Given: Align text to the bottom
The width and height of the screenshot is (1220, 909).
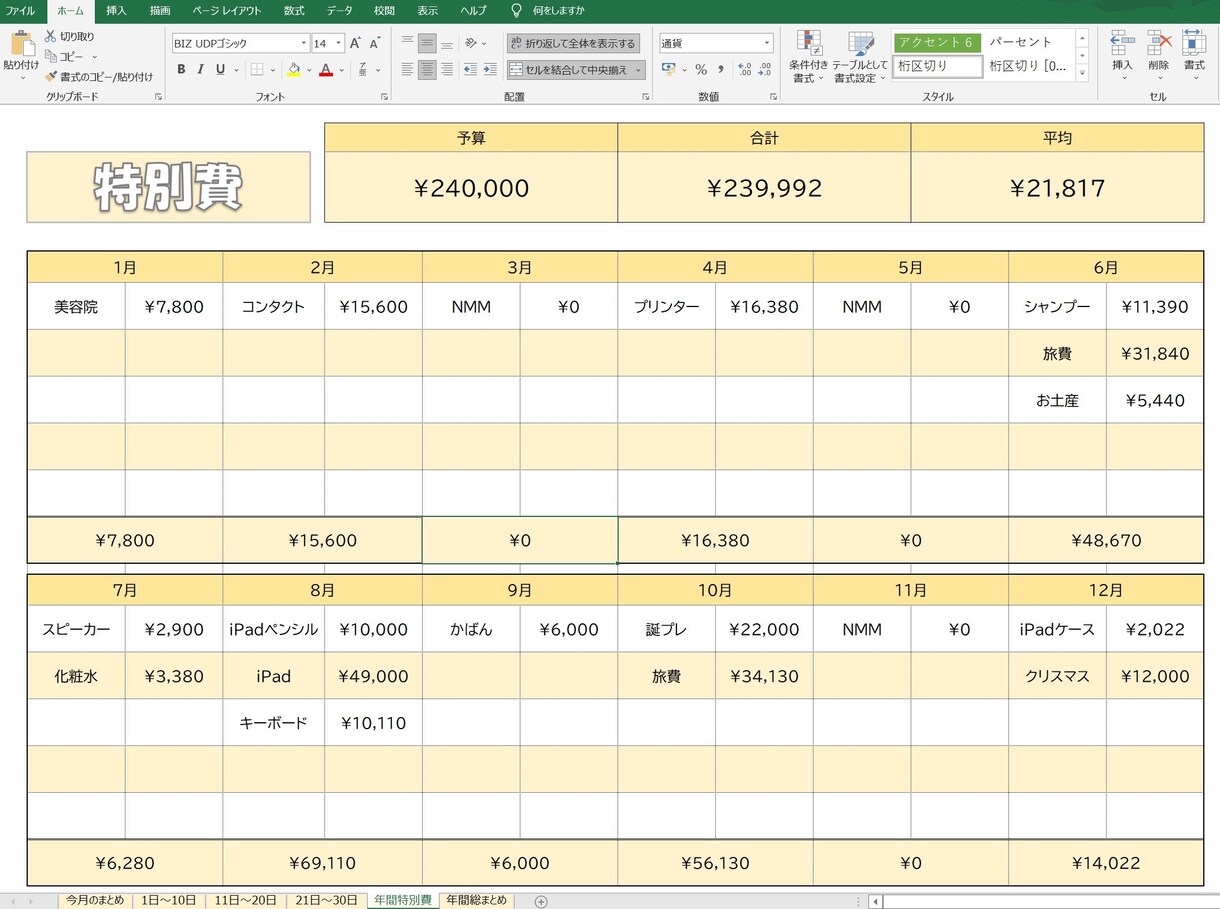Looking at the screenshot, I should [x=447, y=43].
